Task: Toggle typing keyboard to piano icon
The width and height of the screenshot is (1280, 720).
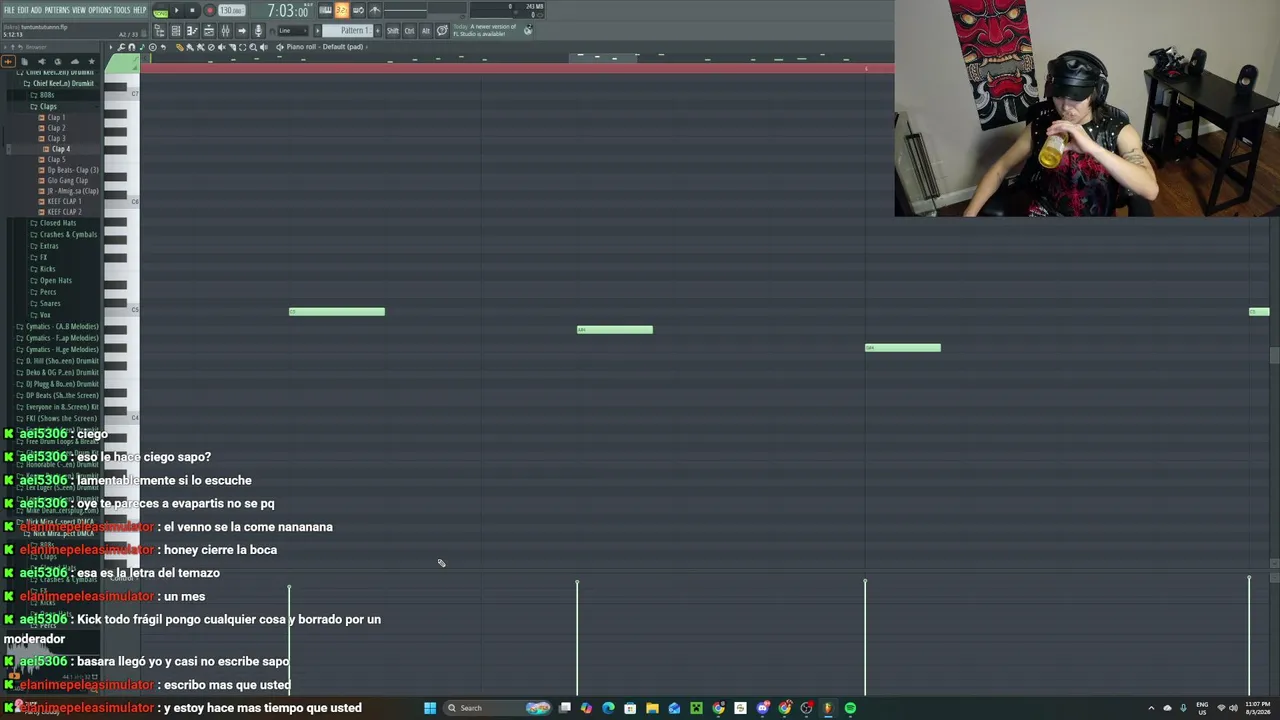Action: pyautogui.click(x=325, y=10)
